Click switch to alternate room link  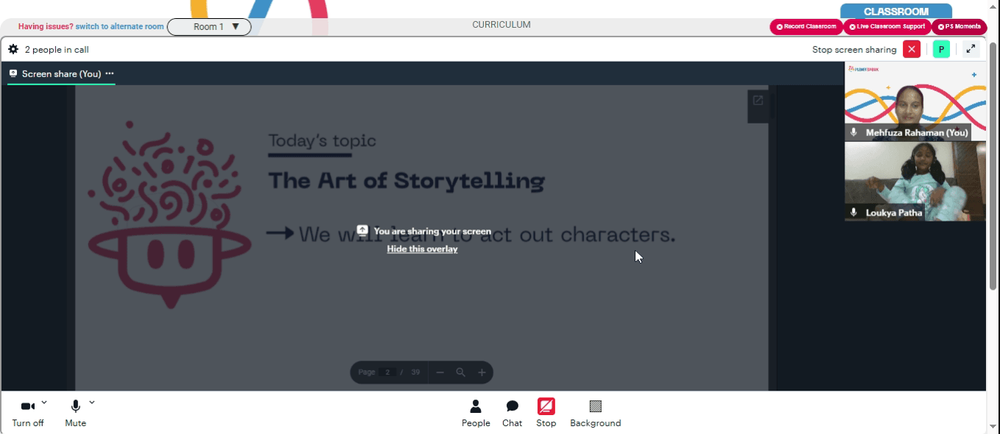click(119, 27)
